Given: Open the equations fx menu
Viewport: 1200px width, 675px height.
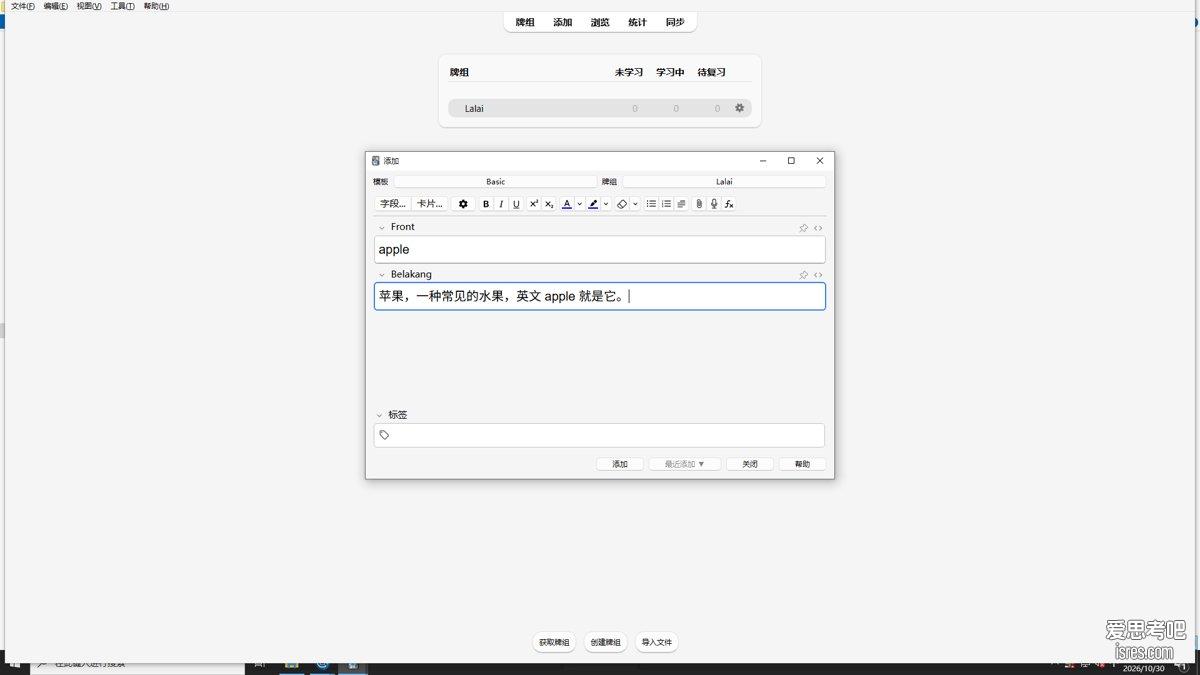Looking at the screenshot, I should click(x=729, y=204).
